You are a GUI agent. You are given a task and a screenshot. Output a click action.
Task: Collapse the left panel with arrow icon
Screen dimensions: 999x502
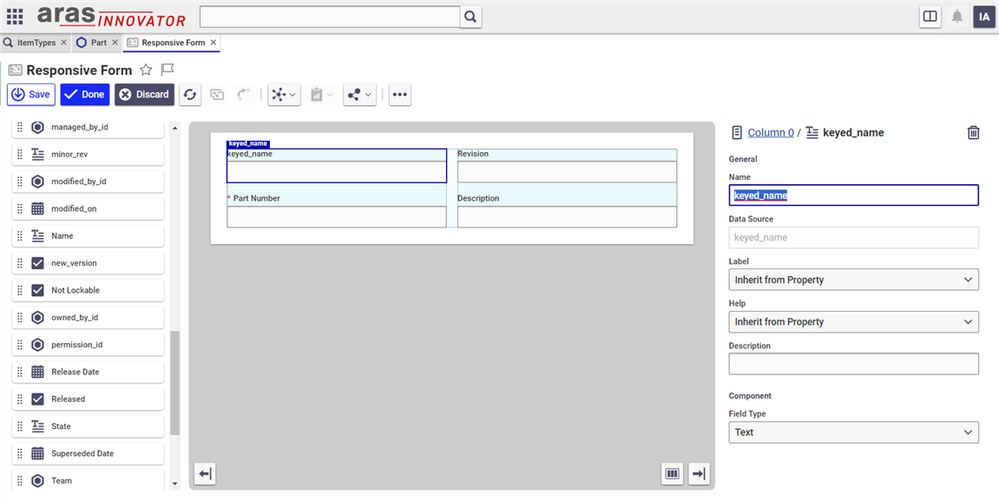click(x=205, y=474)
